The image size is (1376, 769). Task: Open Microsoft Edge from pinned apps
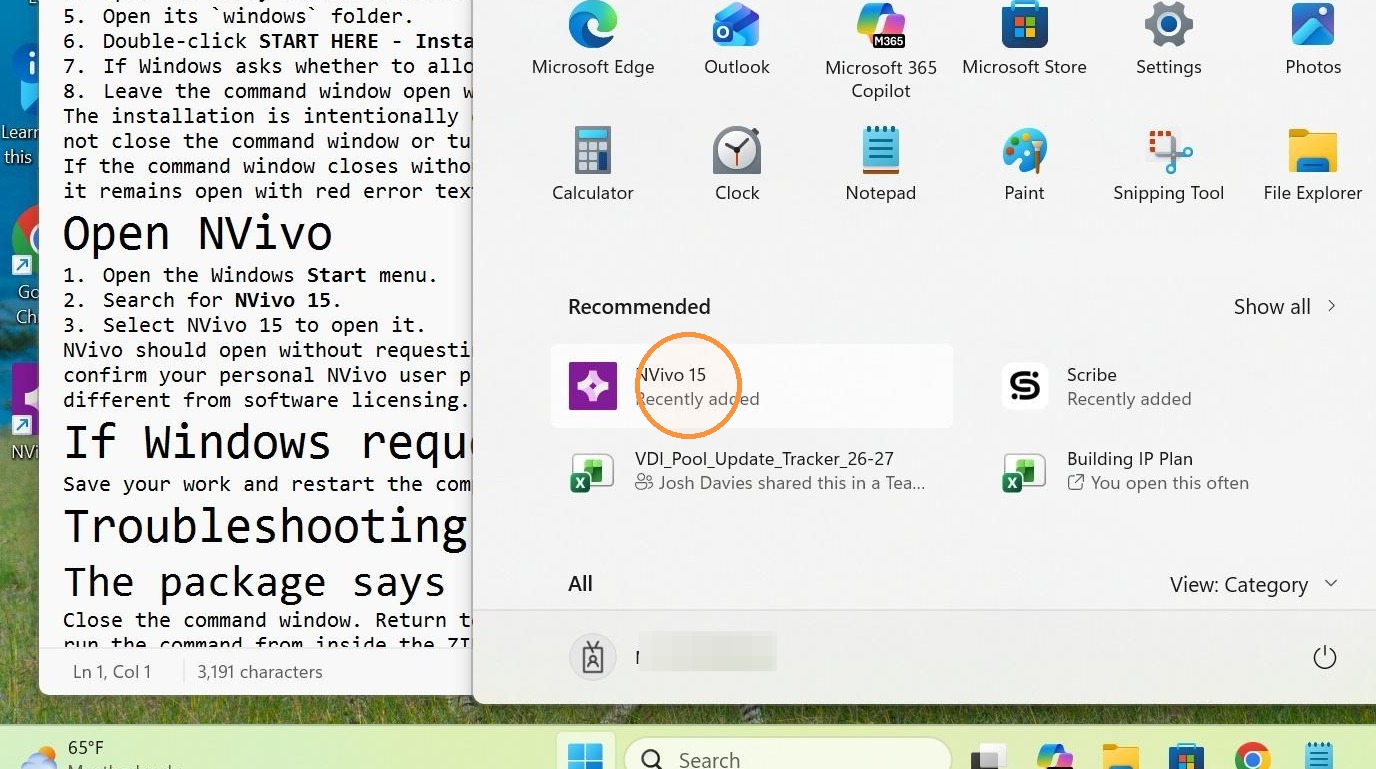[593, 40]
